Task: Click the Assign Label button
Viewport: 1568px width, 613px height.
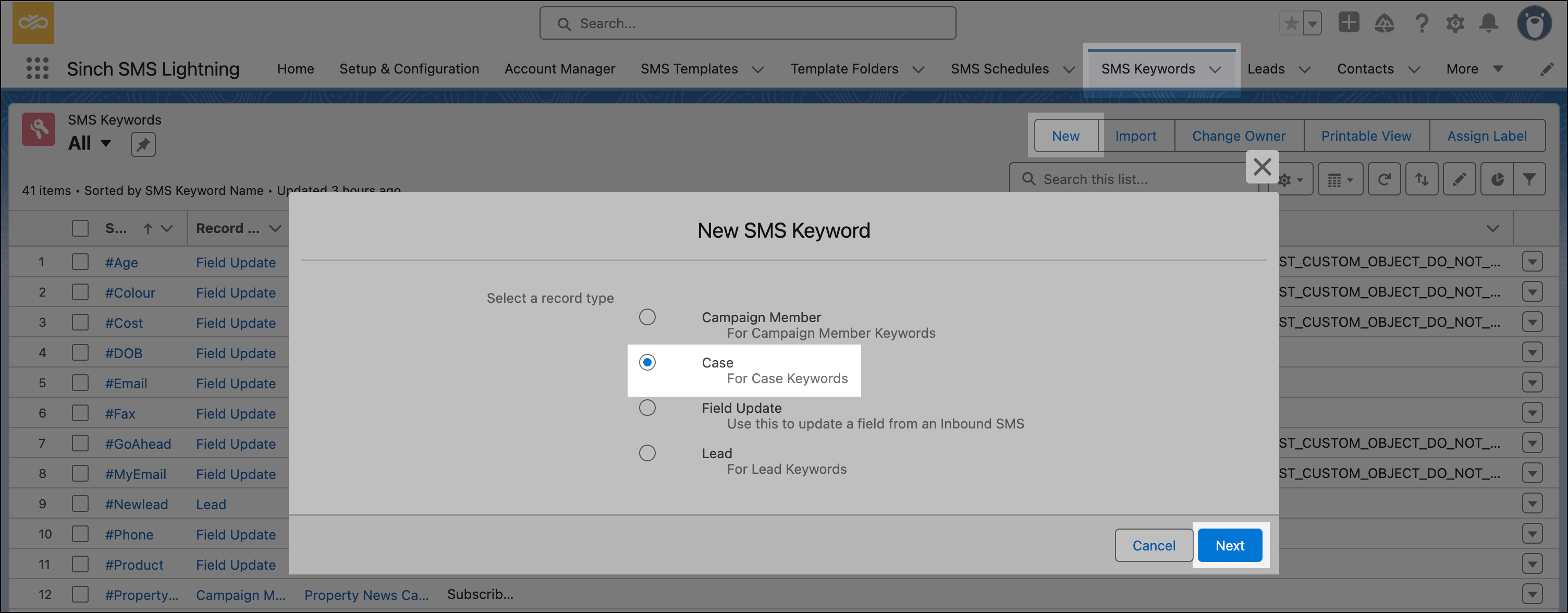Action: [1487, 136]
